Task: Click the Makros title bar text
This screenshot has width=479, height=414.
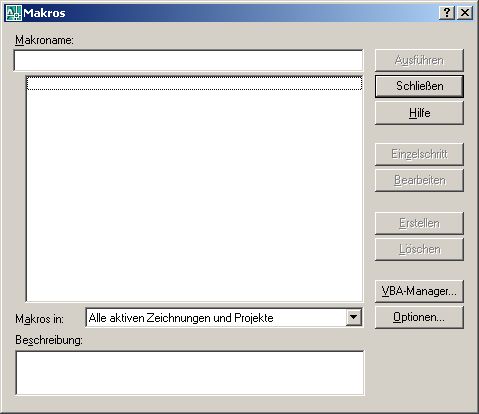Action: (x=44, y=13)
